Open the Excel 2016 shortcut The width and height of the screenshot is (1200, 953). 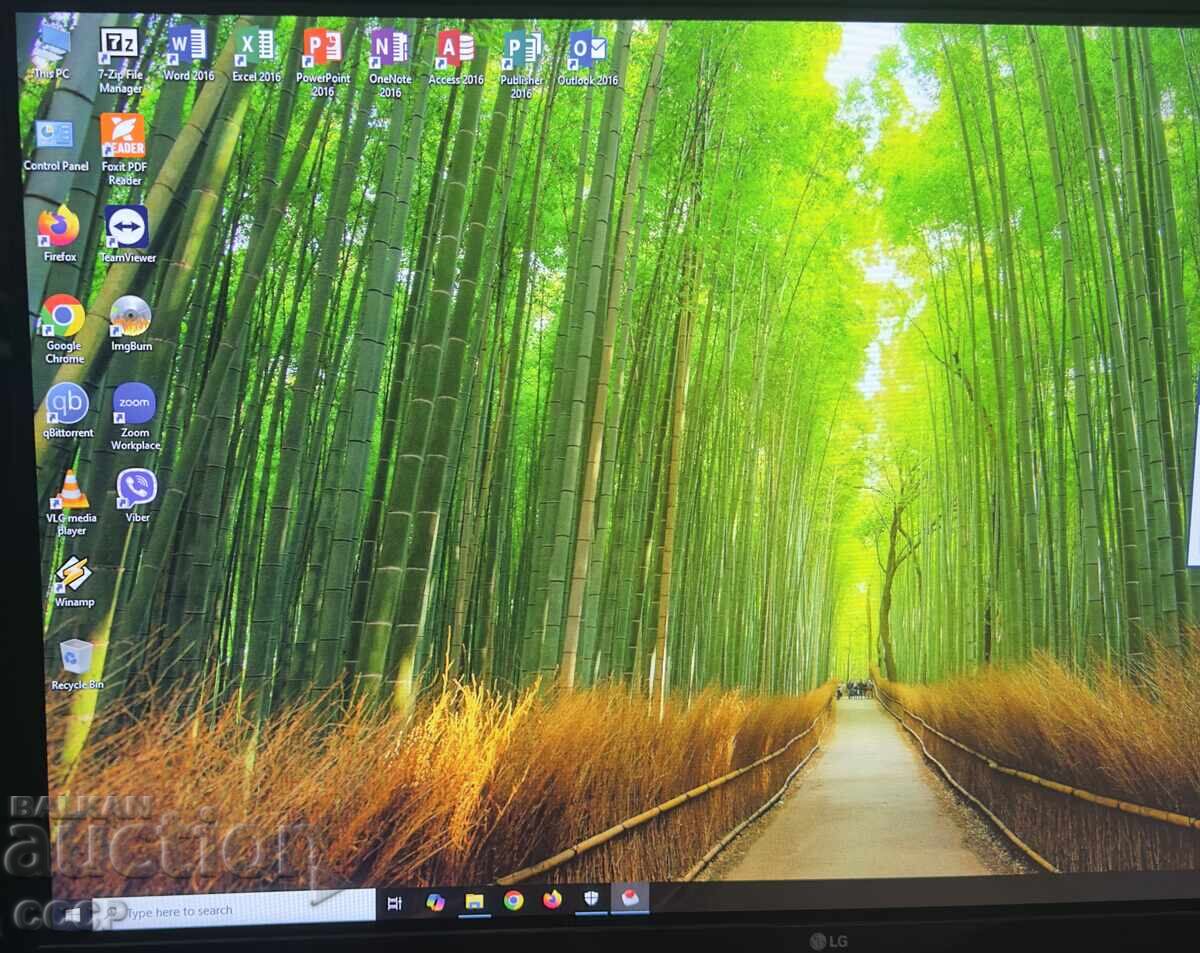point(256,54)
